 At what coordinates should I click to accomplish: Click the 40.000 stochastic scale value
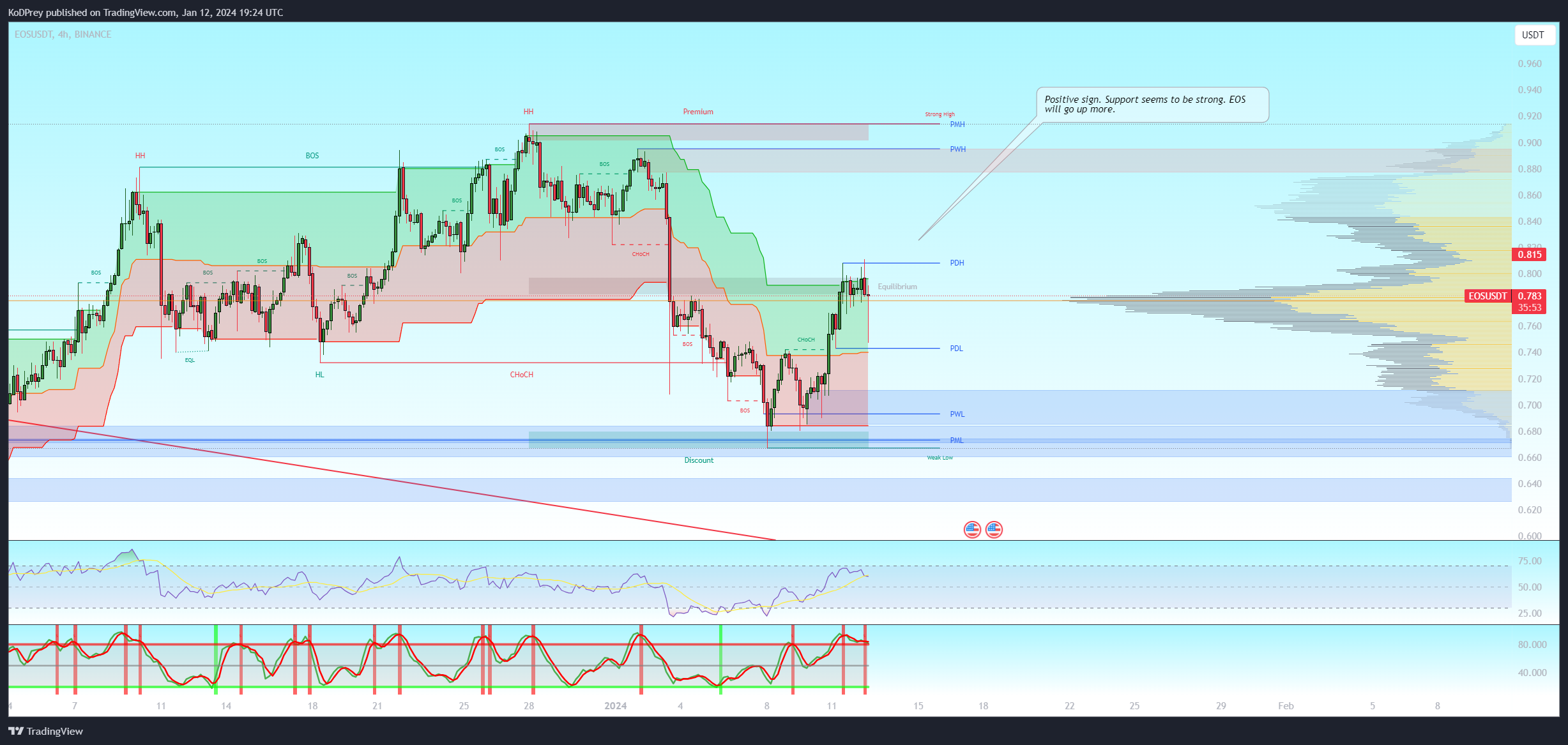1532,673
